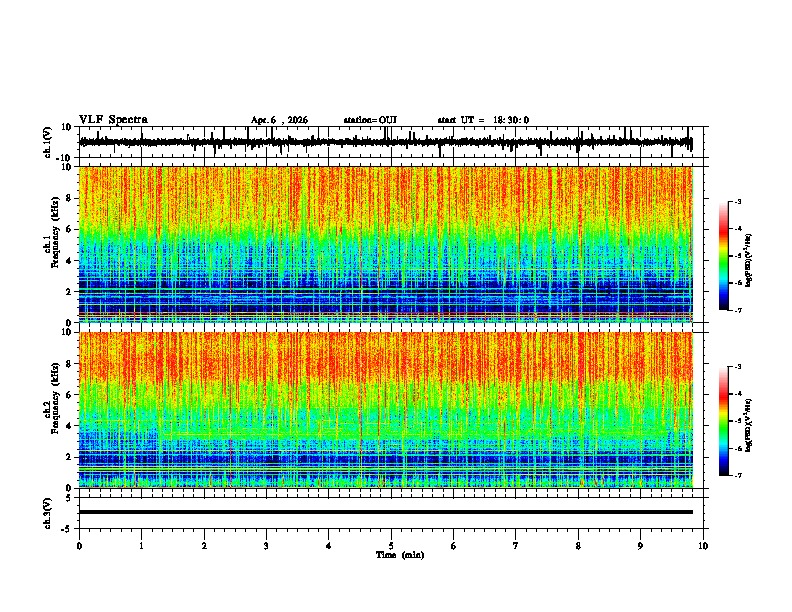The width and height of the screenshot is (792, 612).
Task: Click time axis tick label "7"
Action: 516,546
